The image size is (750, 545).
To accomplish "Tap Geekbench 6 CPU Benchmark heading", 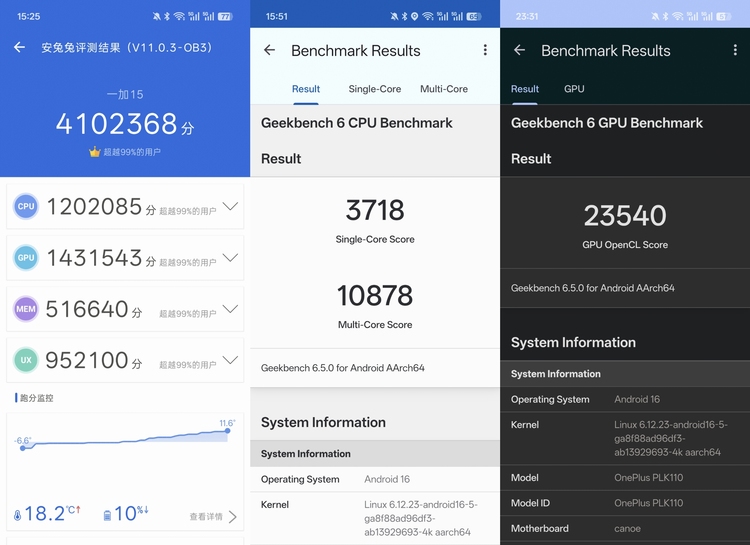I will 356,123.
